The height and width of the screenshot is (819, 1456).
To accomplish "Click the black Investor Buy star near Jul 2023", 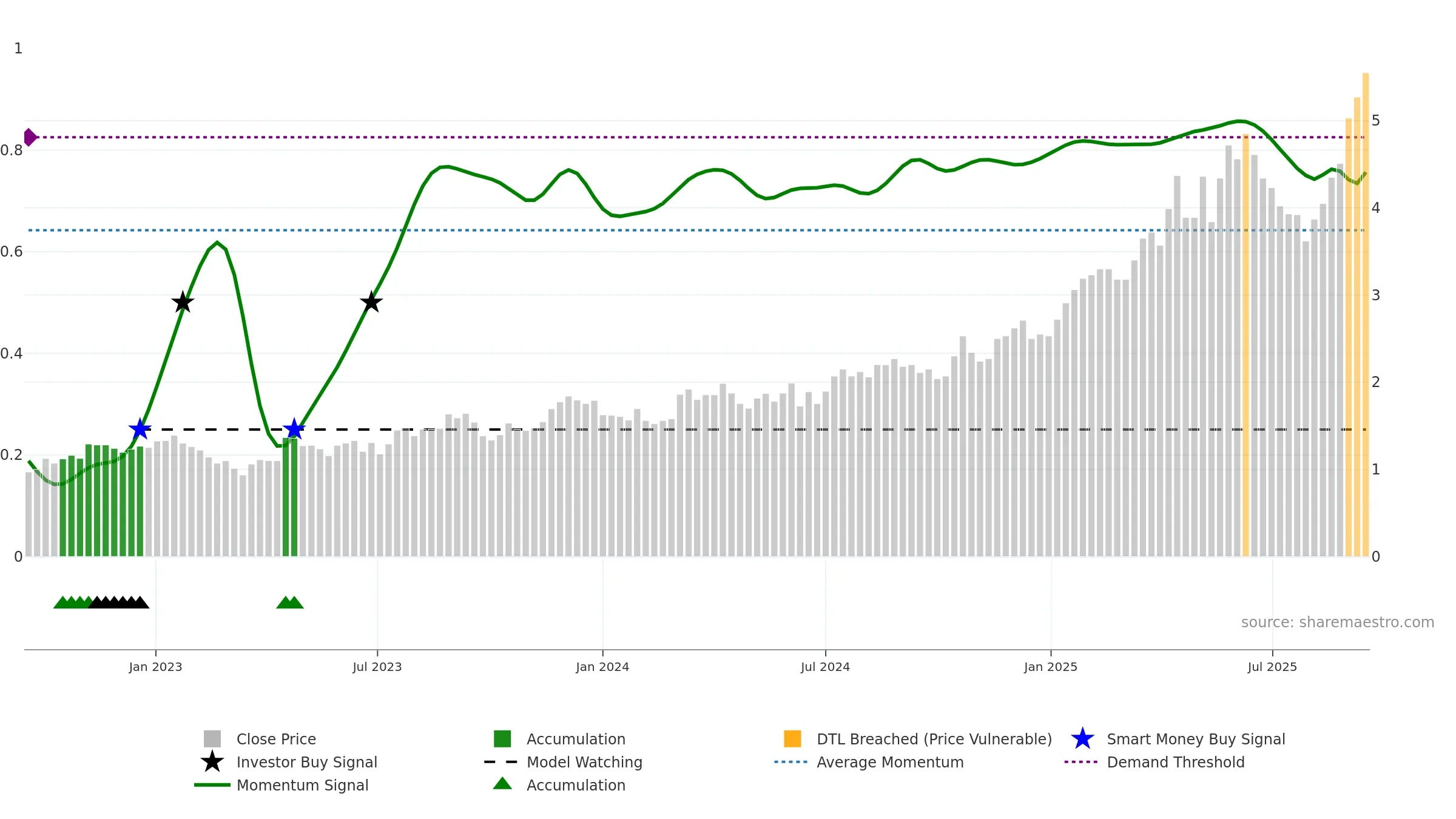I will (x=371, y=302).
